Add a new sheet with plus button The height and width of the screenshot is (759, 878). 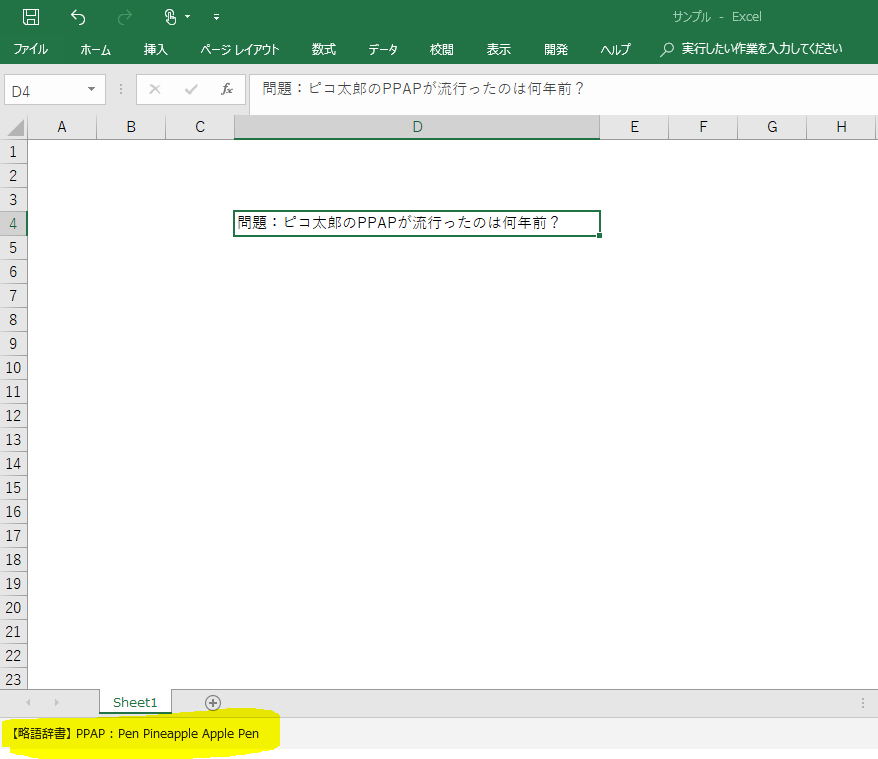[x=213, y=702]
